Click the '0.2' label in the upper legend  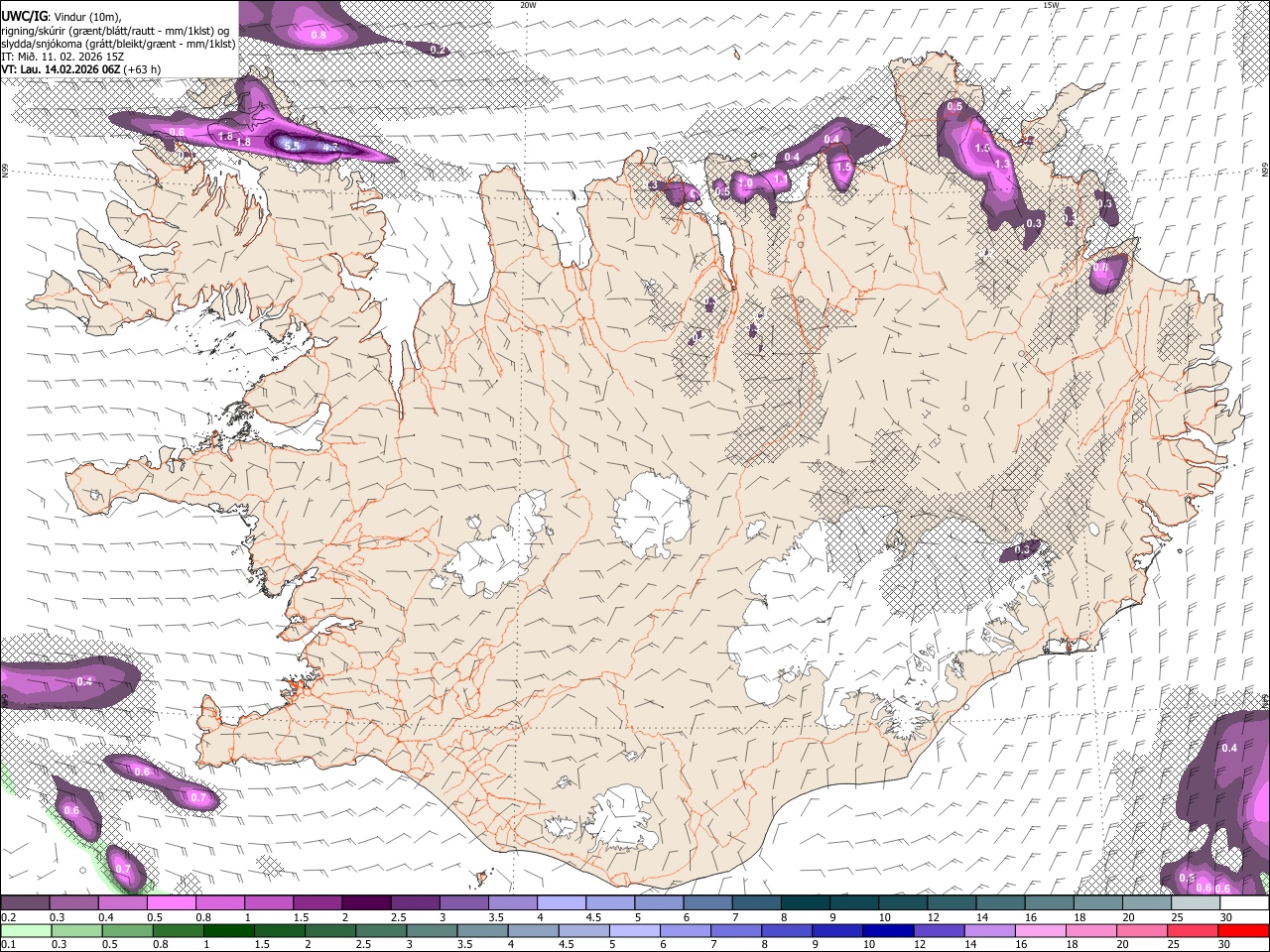8,917
